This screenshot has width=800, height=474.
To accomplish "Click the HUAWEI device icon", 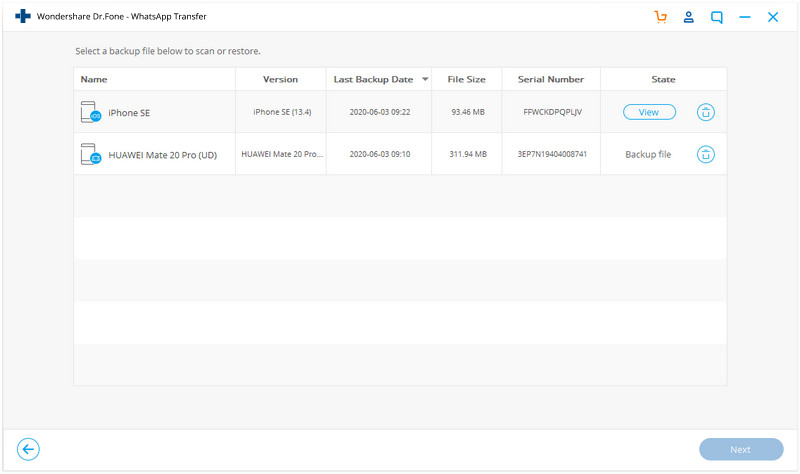I will coord(91,154).
